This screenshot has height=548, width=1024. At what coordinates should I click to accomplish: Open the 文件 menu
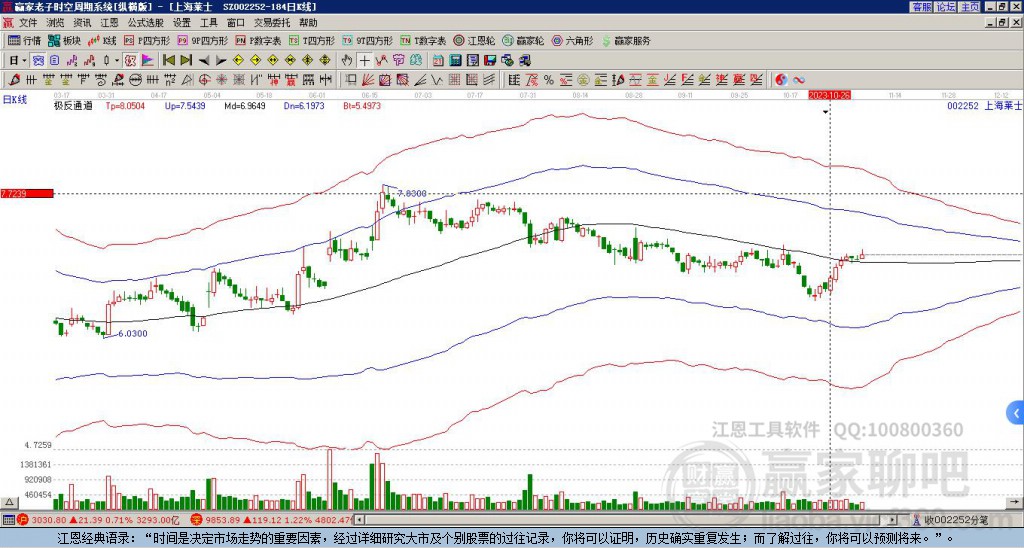(x=28, y=23)
